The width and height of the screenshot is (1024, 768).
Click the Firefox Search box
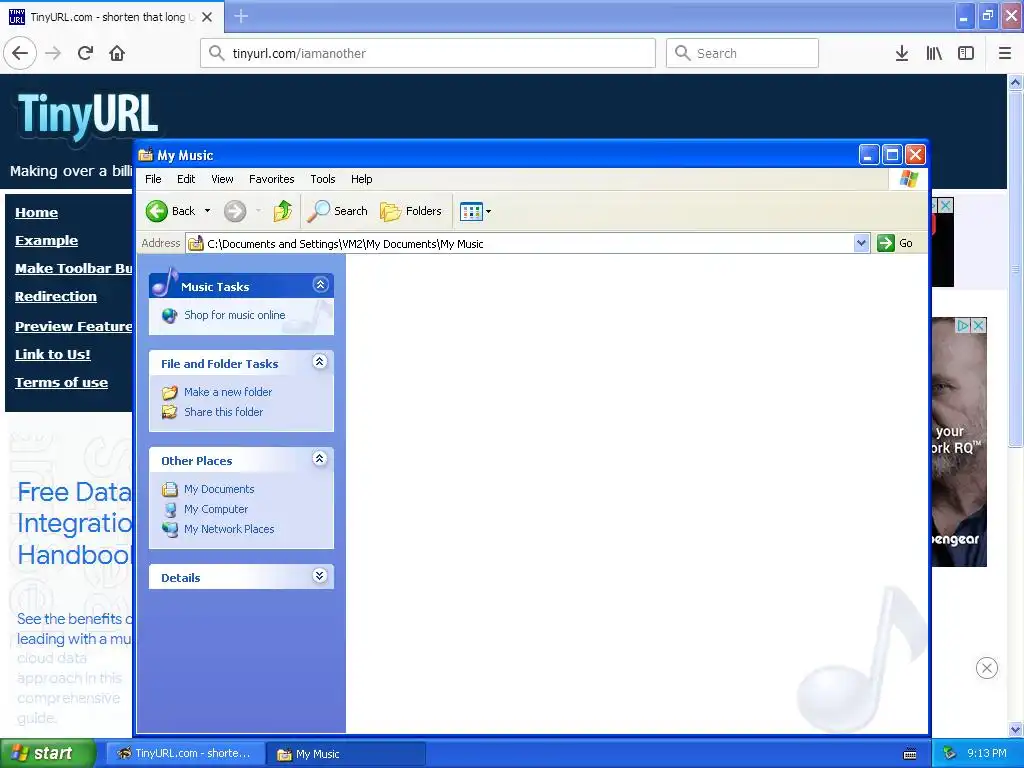click(x=742, y=53)
